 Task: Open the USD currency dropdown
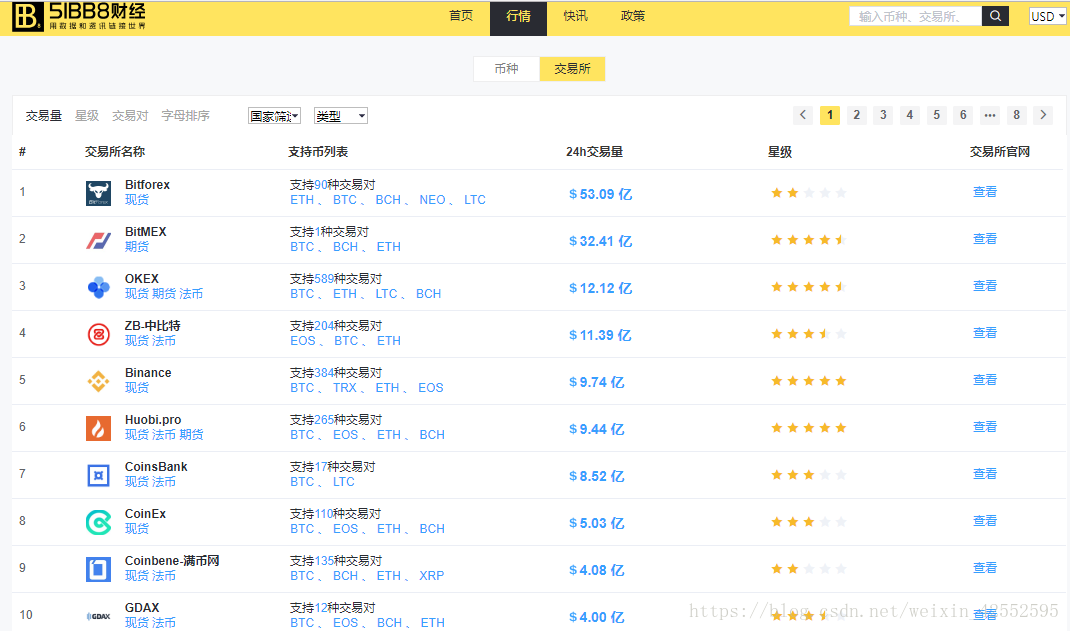pos(1047,16)
